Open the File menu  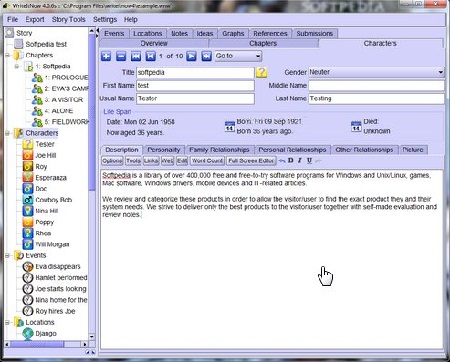click(x=13, y=20)
